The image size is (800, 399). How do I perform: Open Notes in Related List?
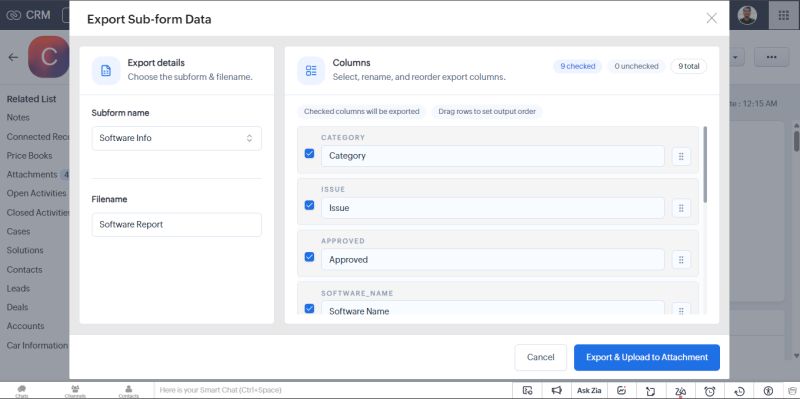(x=18, y=117)
